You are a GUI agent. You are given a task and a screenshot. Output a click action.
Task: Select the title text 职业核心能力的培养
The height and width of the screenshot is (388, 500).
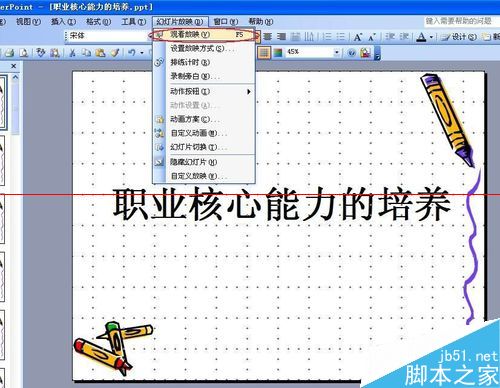click(x=282, y=204)
